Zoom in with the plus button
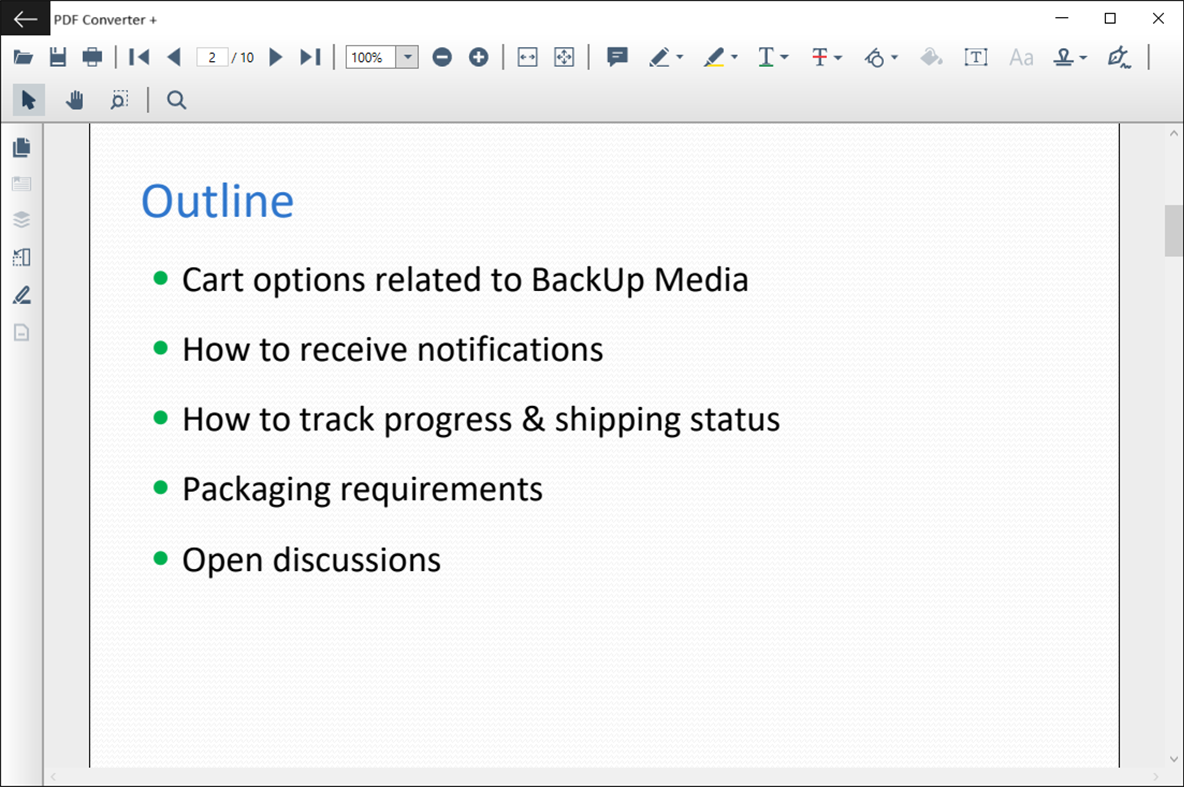The image size is (1184, 787). (479, 57)
